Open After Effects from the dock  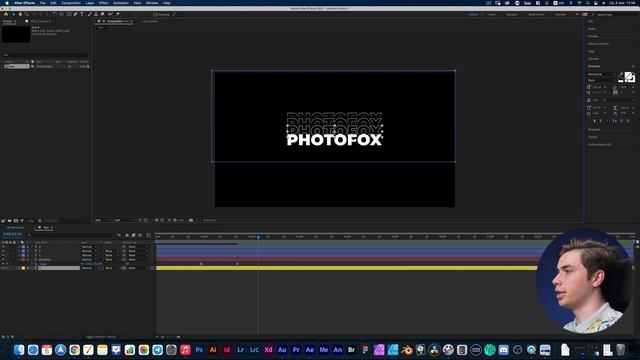click(x=310, y=350)
